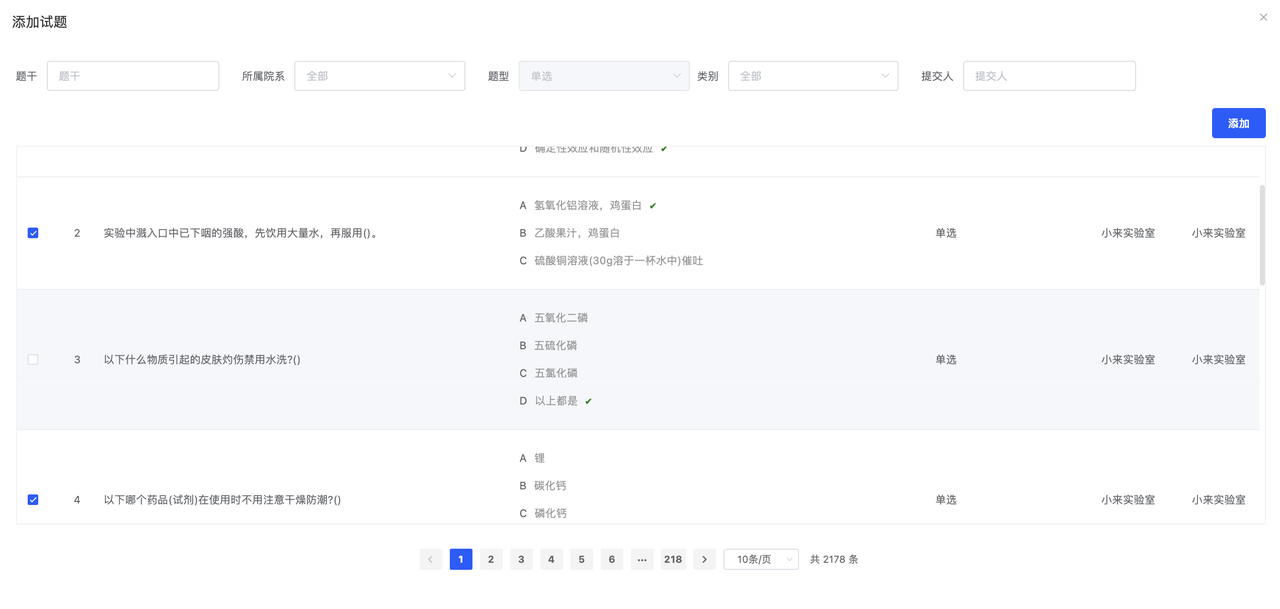
Task: Open the 所属院系 dropdown
Action: [x=379, y=76]
